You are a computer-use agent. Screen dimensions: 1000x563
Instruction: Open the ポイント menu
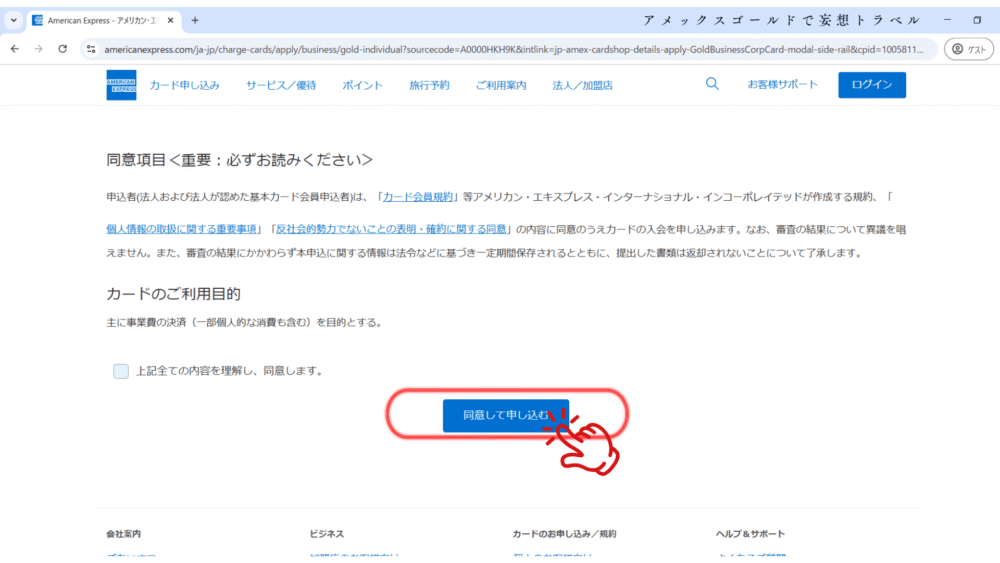click(362, 85)
